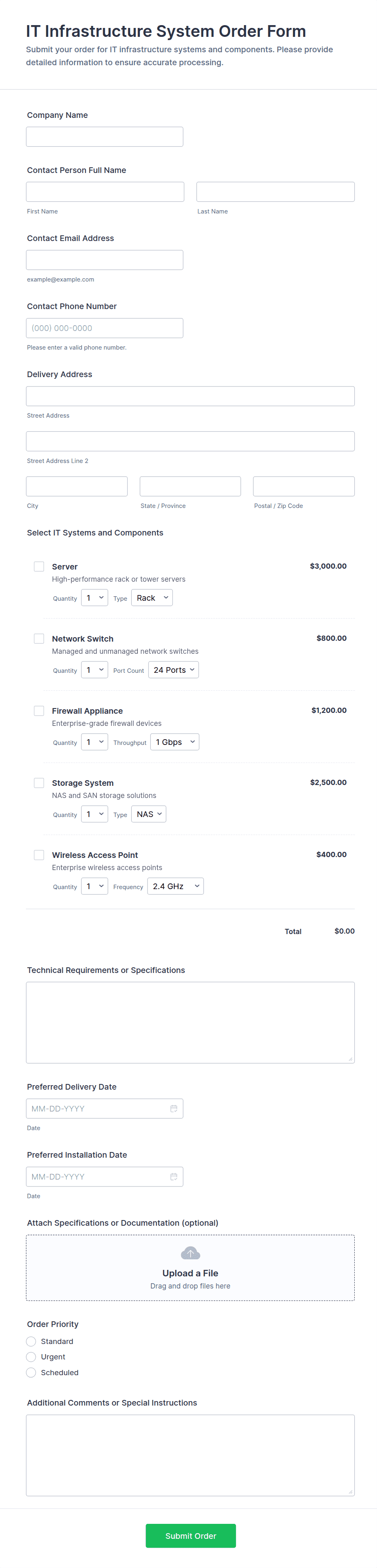Enable the Firewall Appliance checkbox
377x1568 pixels.
coord(39,711)
